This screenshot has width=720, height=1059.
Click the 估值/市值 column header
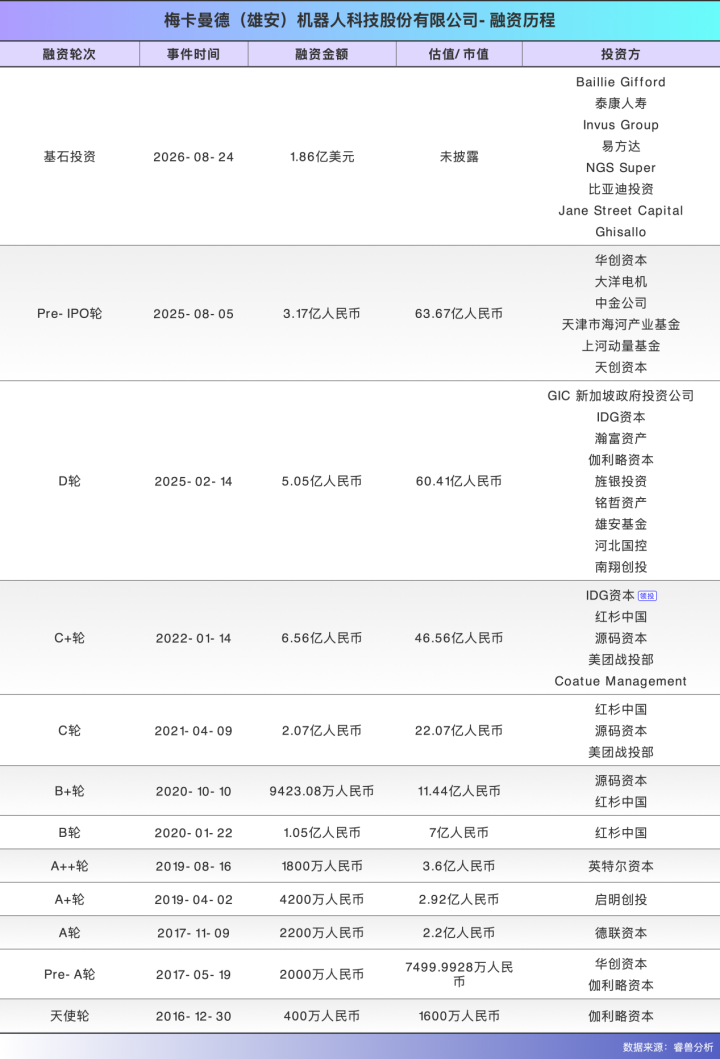(x=459, y=54)
